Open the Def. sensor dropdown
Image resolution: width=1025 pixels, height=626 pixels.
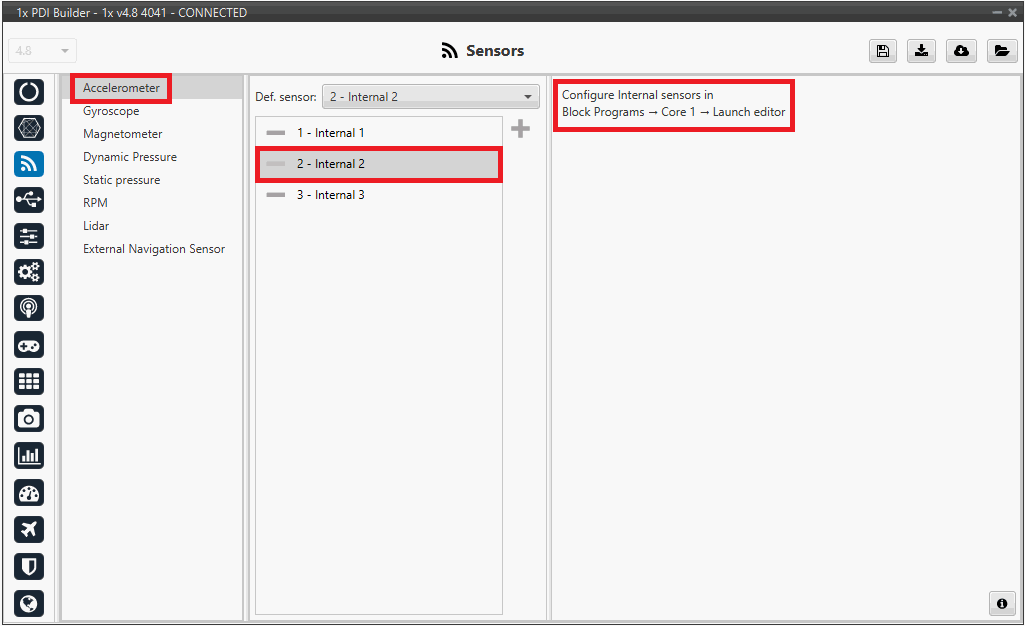click(x=431, y=97)
